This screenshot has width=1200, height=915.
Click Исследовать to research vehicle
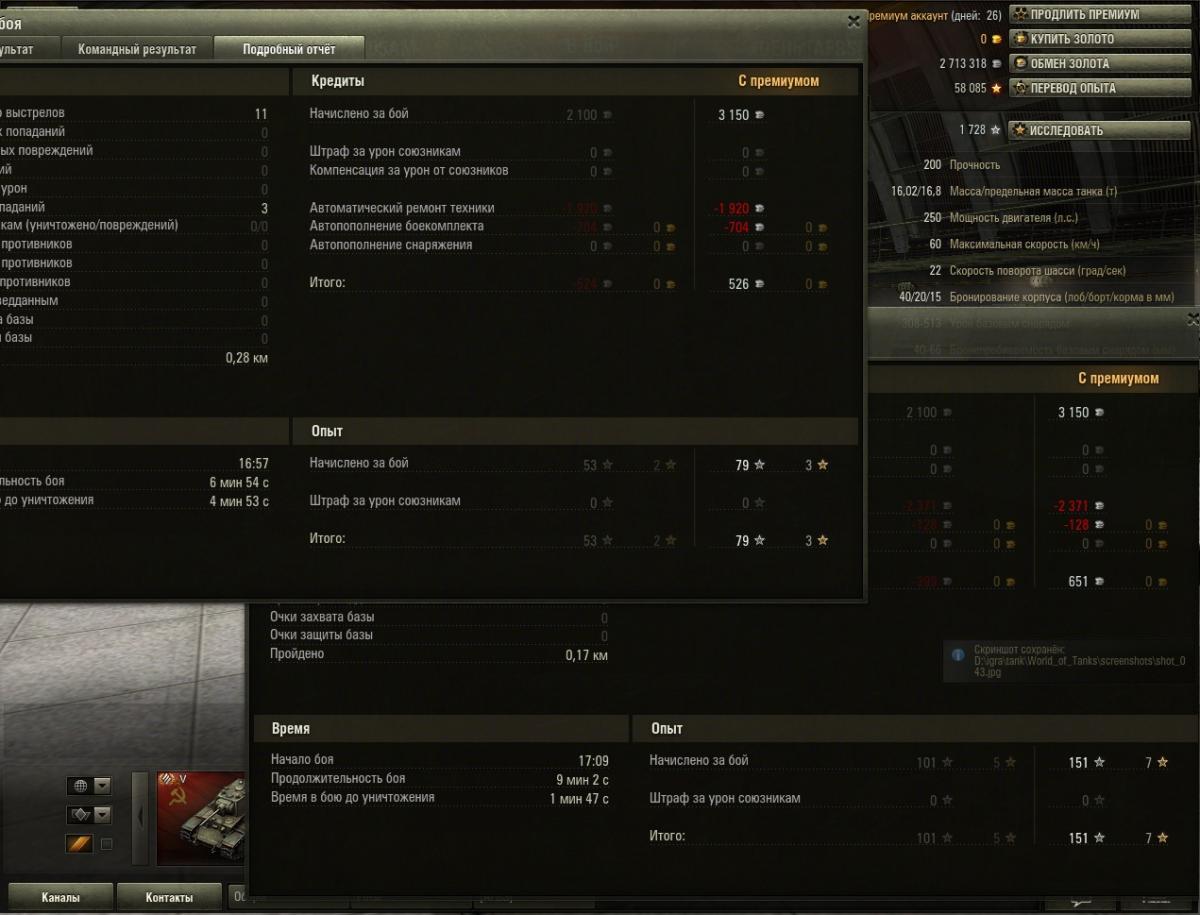tap(1103, 130)
